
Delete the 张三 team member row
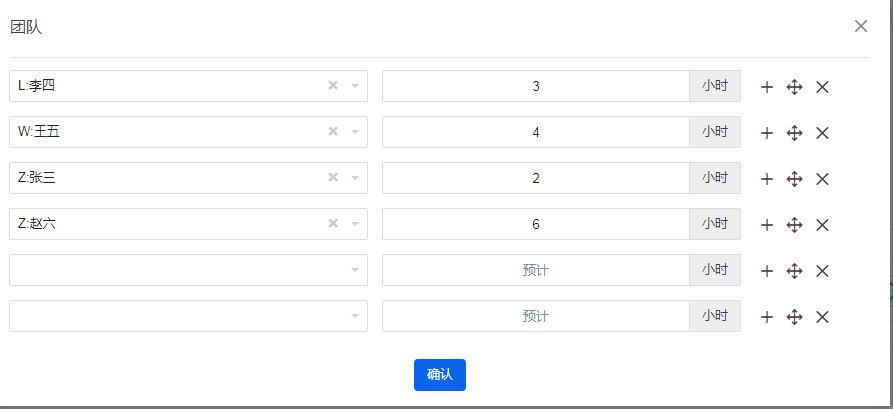[x=822, y=179]
